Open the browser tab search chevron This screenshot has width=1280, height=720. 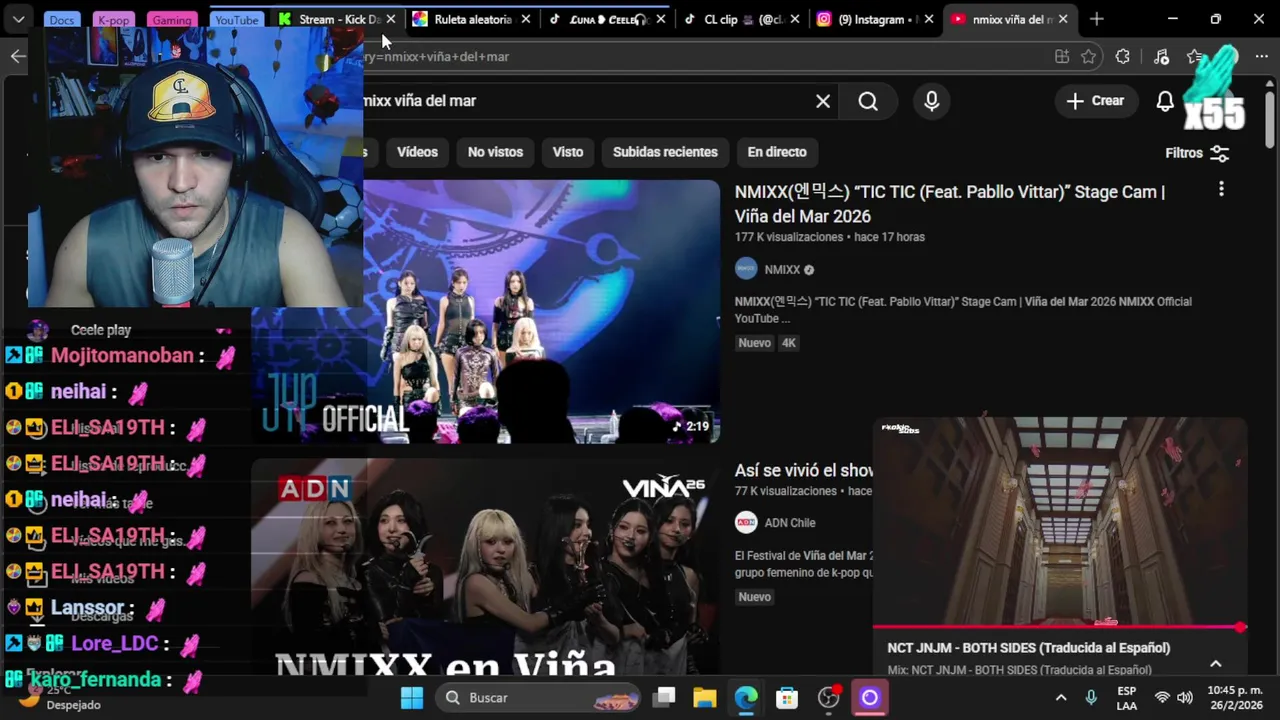[18, 19]
